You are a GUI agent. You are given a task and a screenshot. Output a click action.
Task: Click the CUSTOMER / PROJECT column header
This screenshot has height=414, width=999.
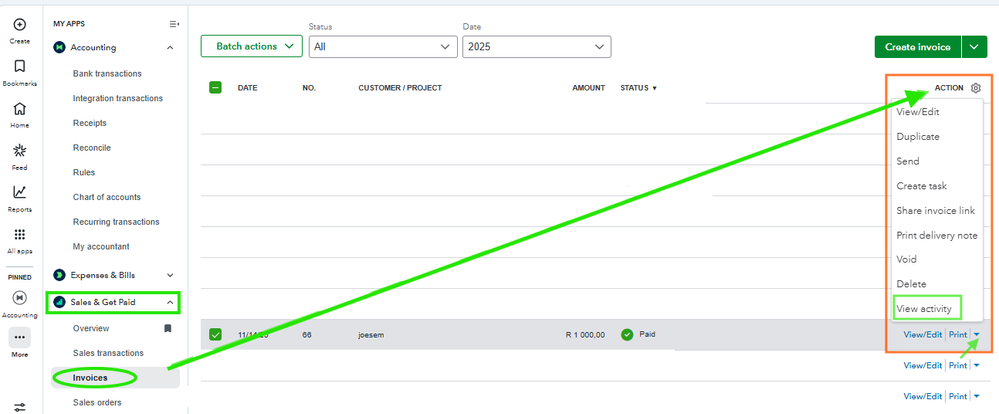(400, 88)
